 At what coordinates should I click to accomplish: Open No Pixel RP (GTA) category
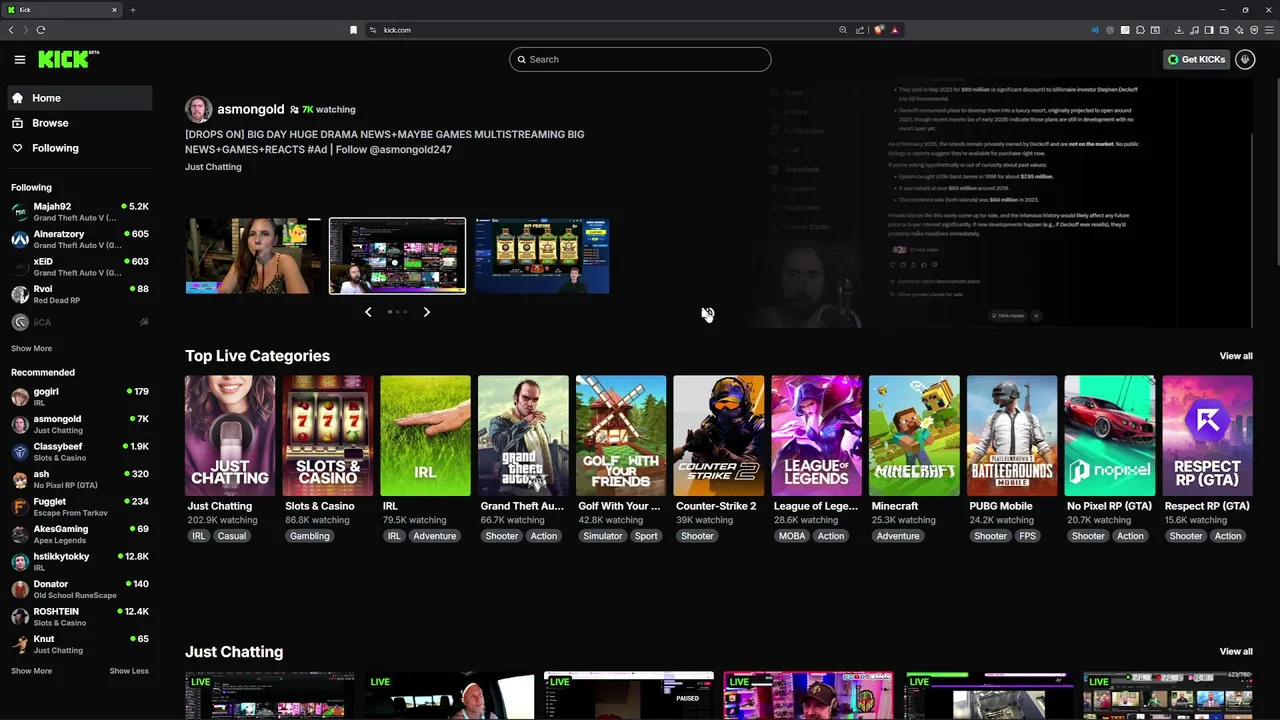1110,436
